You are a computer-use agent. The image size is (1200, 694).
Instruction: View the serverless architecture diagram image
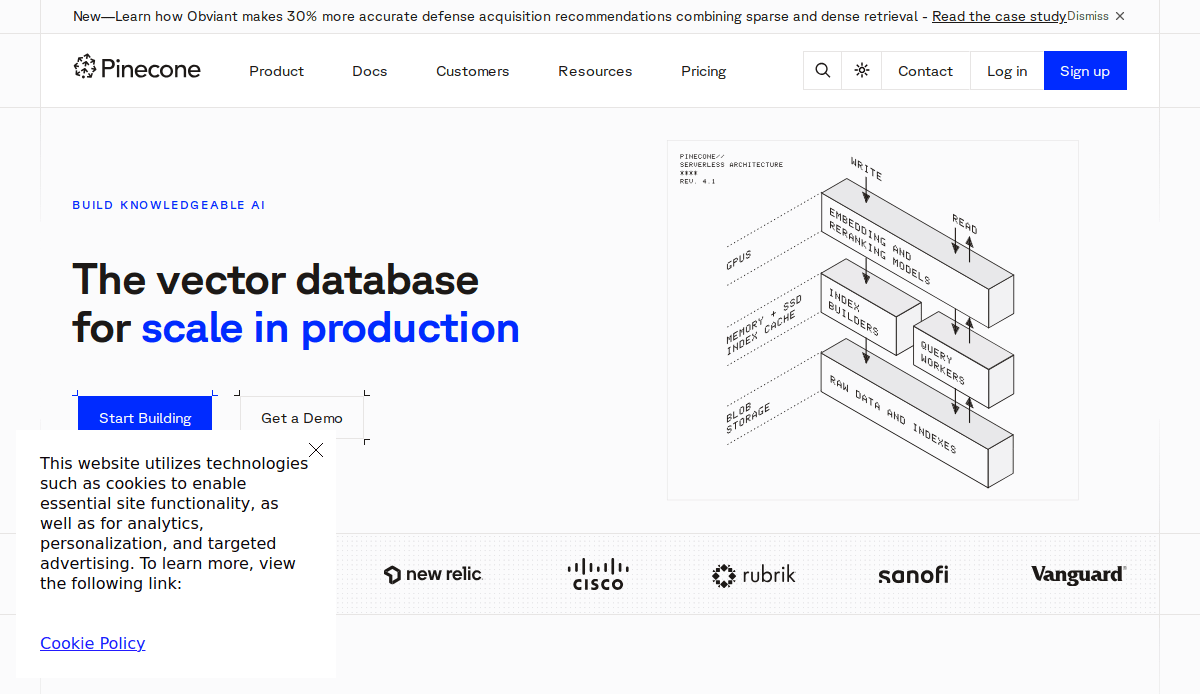(x=872, y=320)
